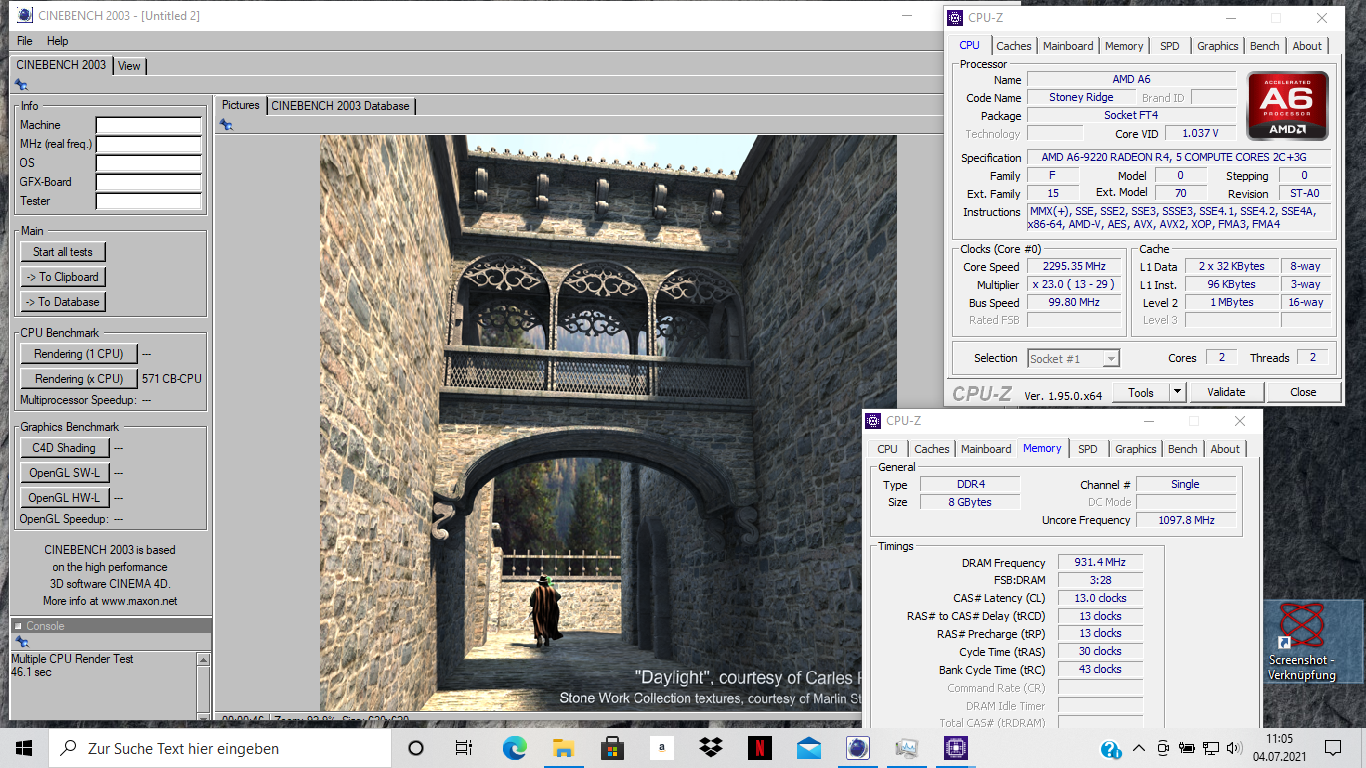This screenshot has width=1366, height=768.
Task: Click the Tools button in CPU-Z
Action: point(1141,392)
